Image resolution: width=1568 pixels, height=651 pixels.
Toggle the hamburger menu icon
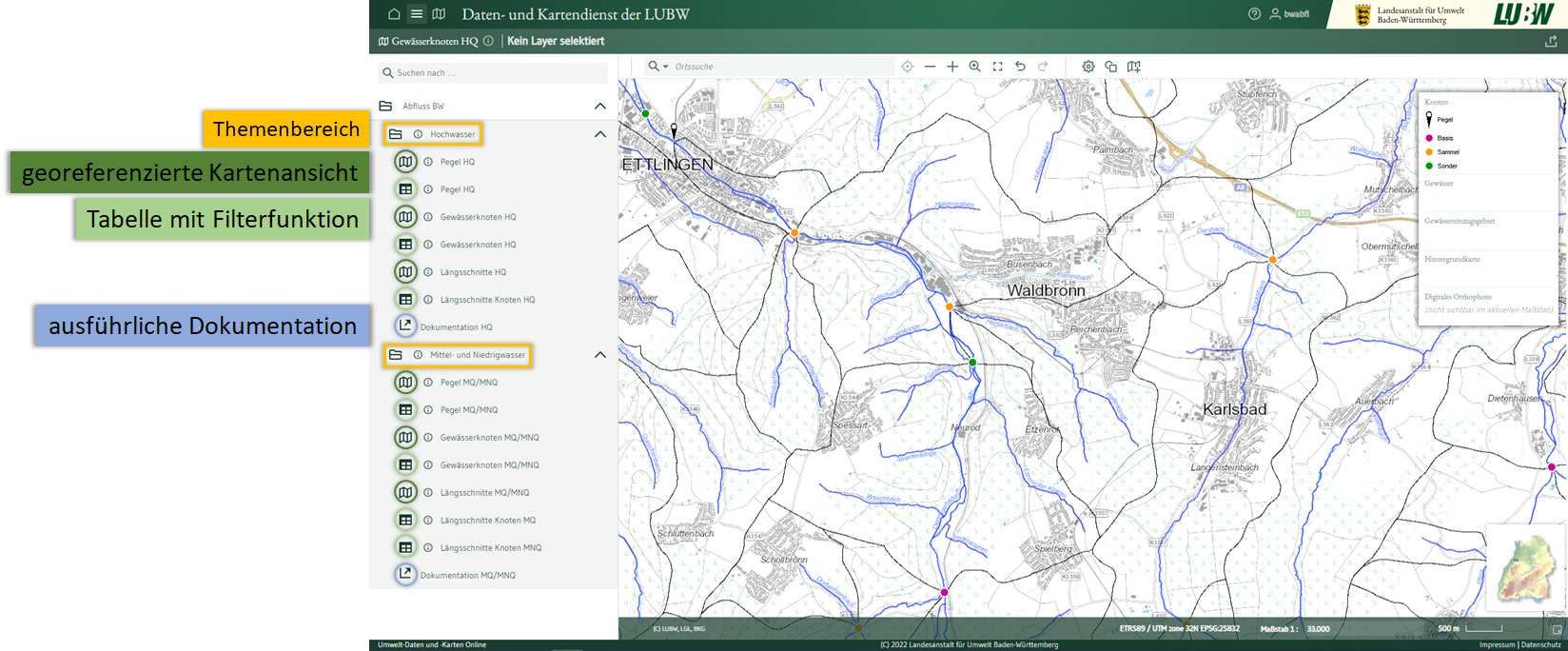417,14
